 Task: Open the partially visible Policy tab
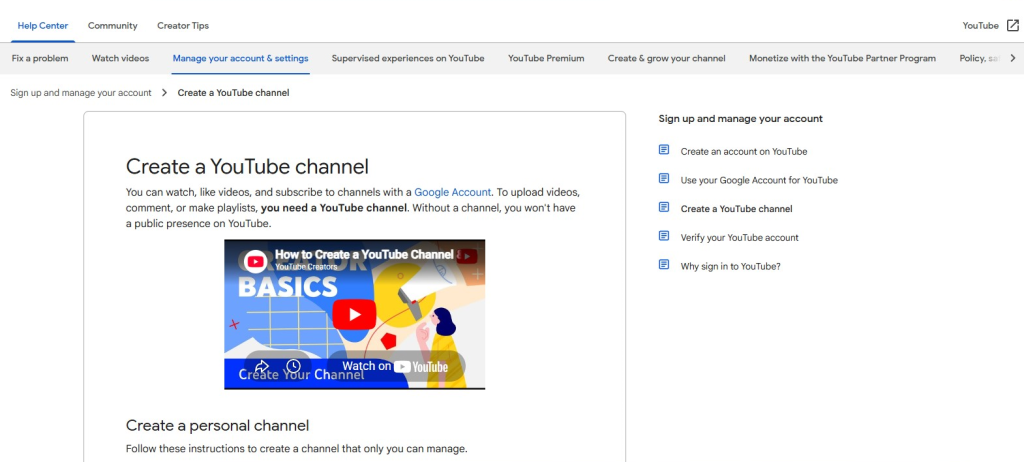pos(980,58)
